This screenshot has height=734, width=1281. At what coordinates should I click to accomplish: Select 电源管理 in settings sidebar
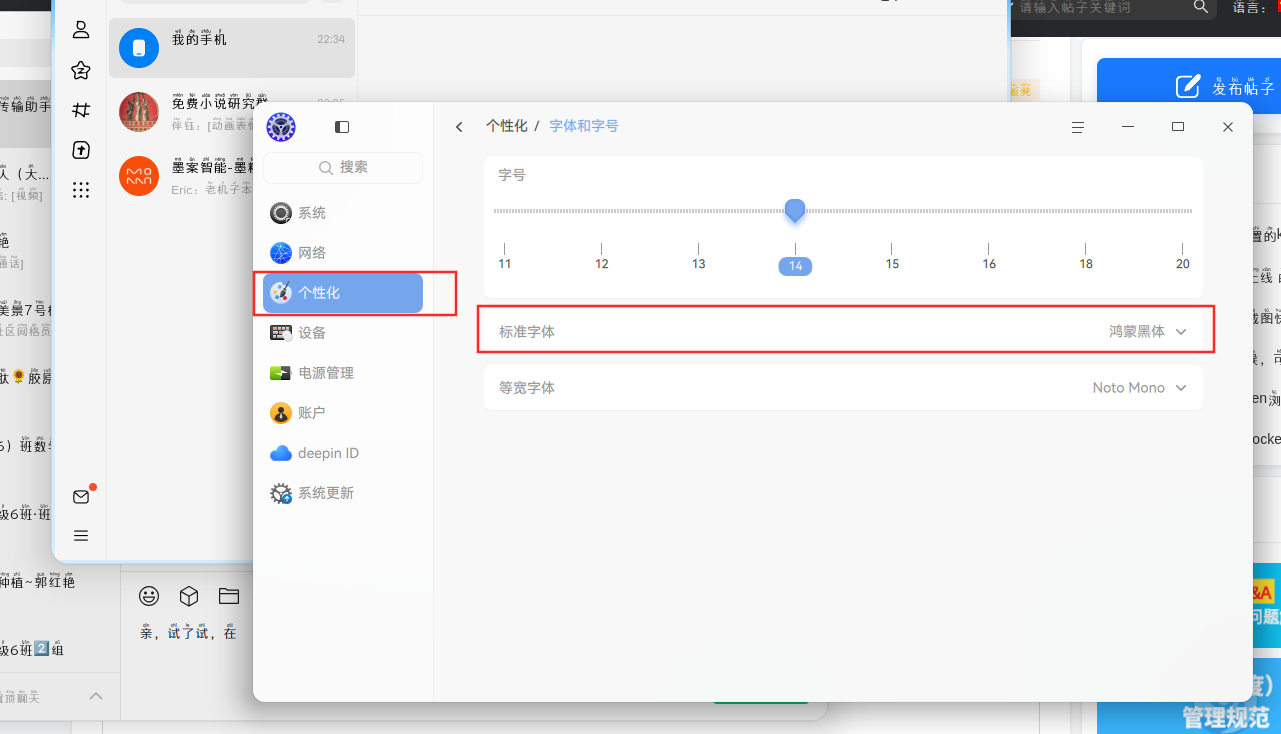coord(343,373)
